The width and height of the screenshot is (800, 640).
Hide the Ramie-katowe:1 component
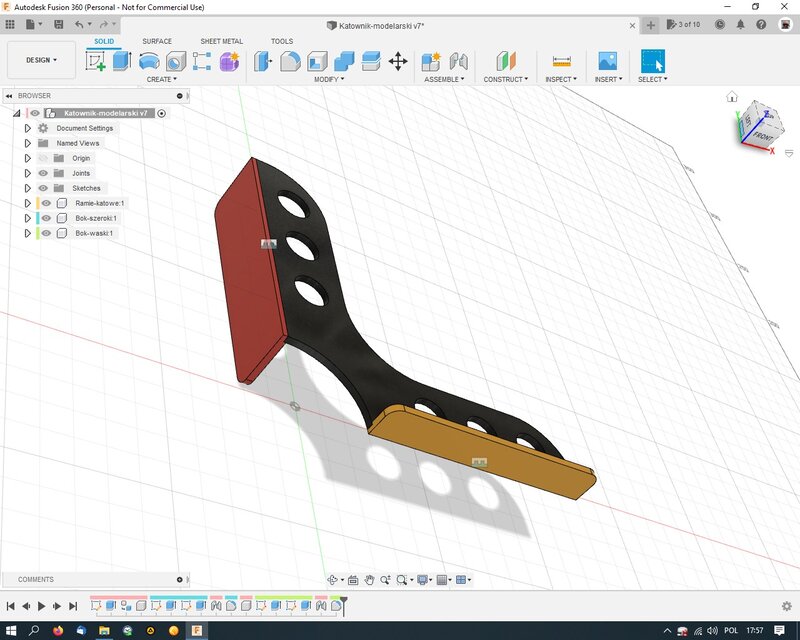46,203
